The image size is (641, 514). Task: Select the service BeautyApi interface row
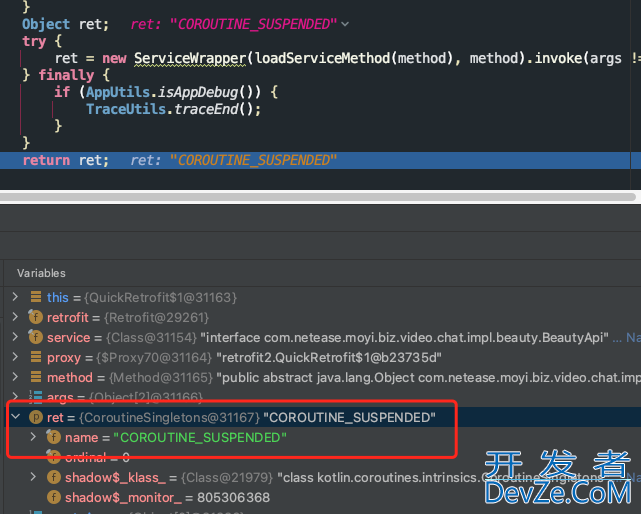click(x=322, y=337)
